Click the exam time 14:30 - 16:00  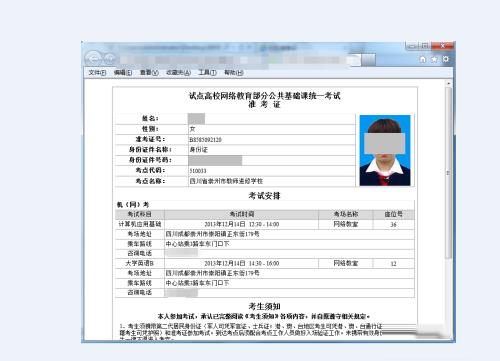coord(264,264)
